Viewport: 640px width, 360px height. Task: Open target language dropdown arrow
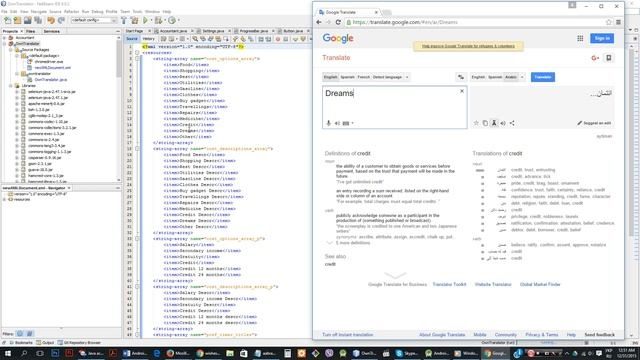(x=522, y=77)
